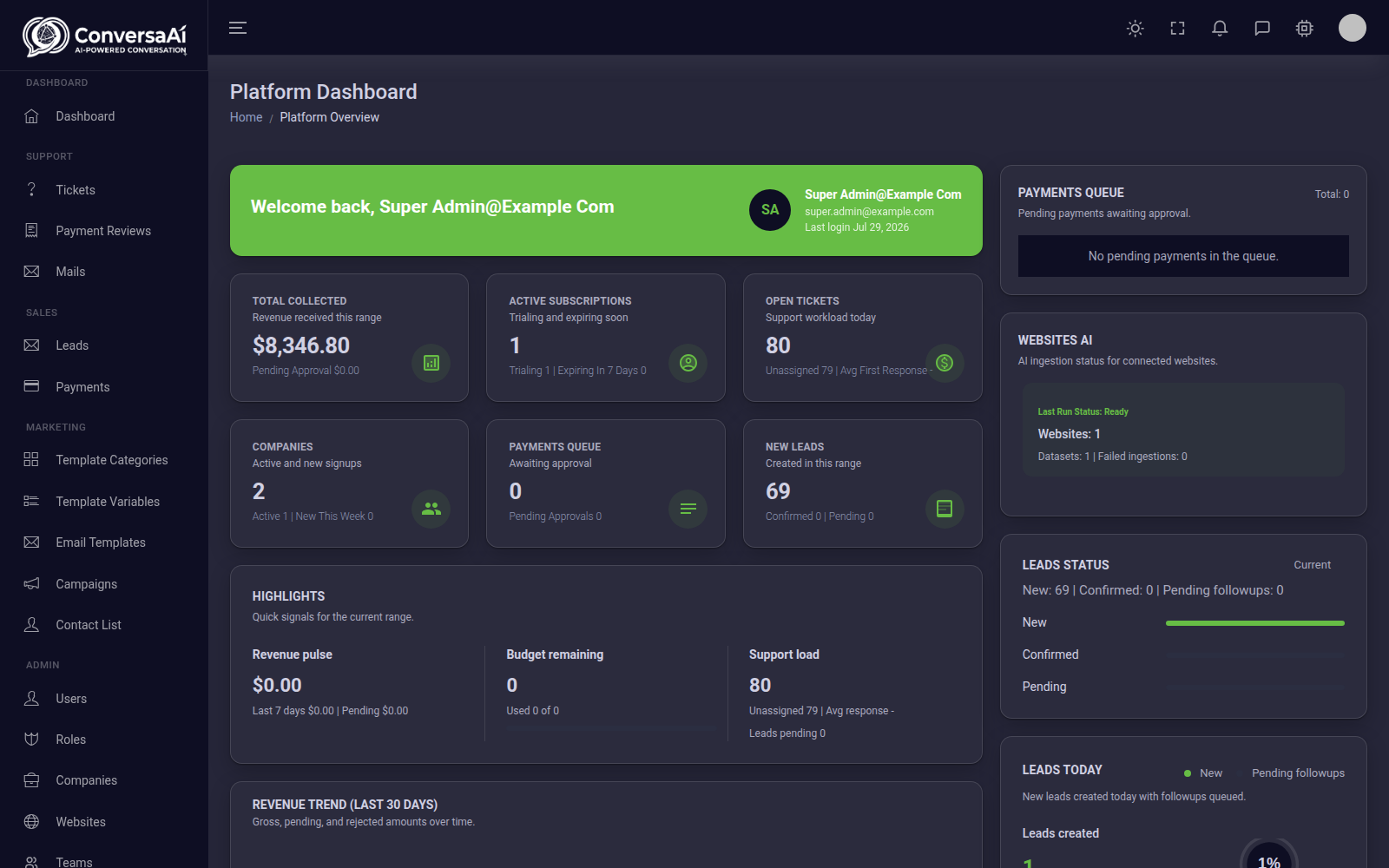Click the Email Templates envelope icon
The width and height of the screenshot is (1389, 868).
(x=31, y=542)
